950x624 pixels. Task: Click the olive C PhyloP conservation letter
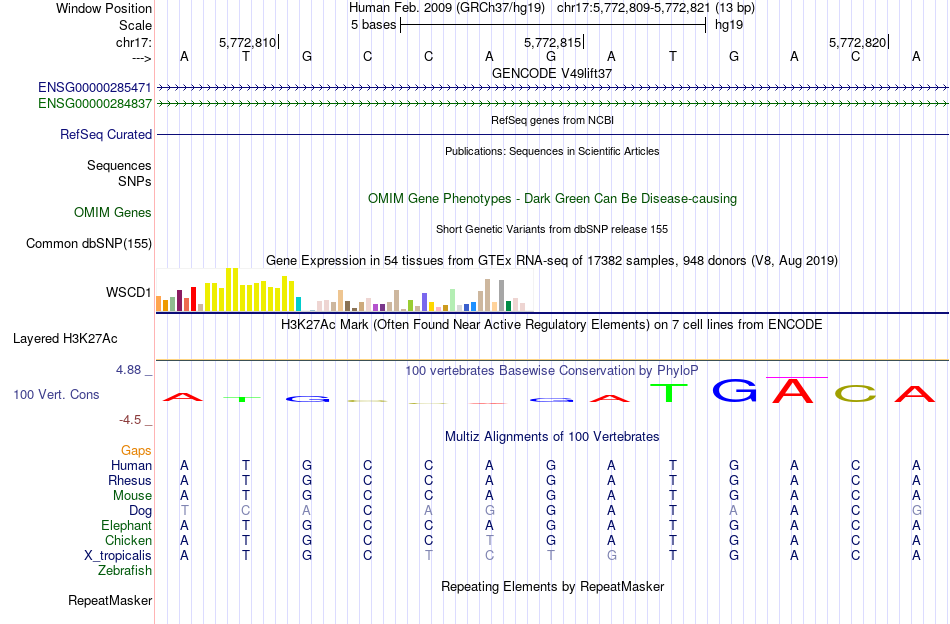[855, 394]
